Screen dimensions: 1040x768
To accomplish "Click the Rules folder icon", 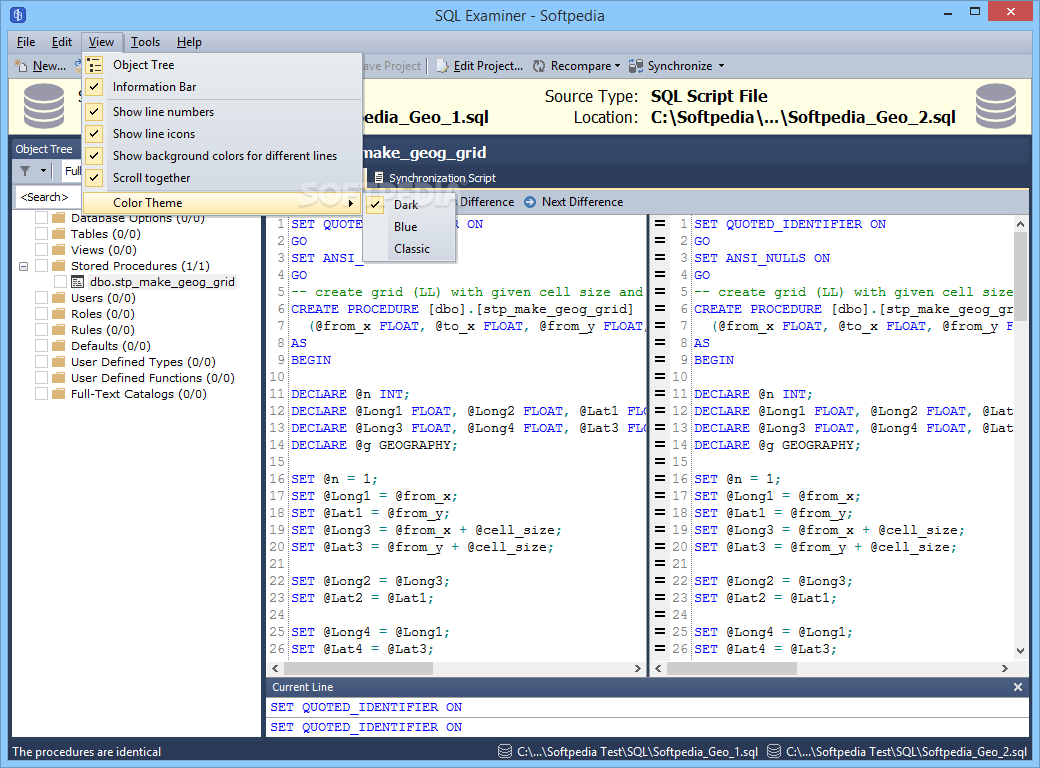I will coord(59,330).
